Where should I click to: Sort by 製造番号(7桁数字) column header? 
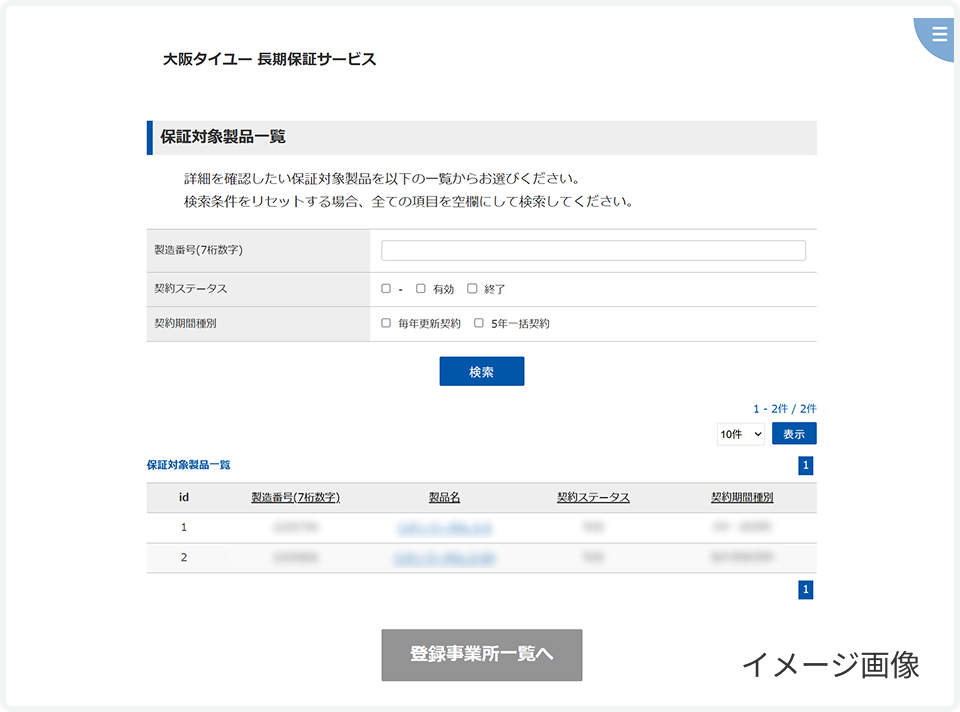(x=295, y=498)
